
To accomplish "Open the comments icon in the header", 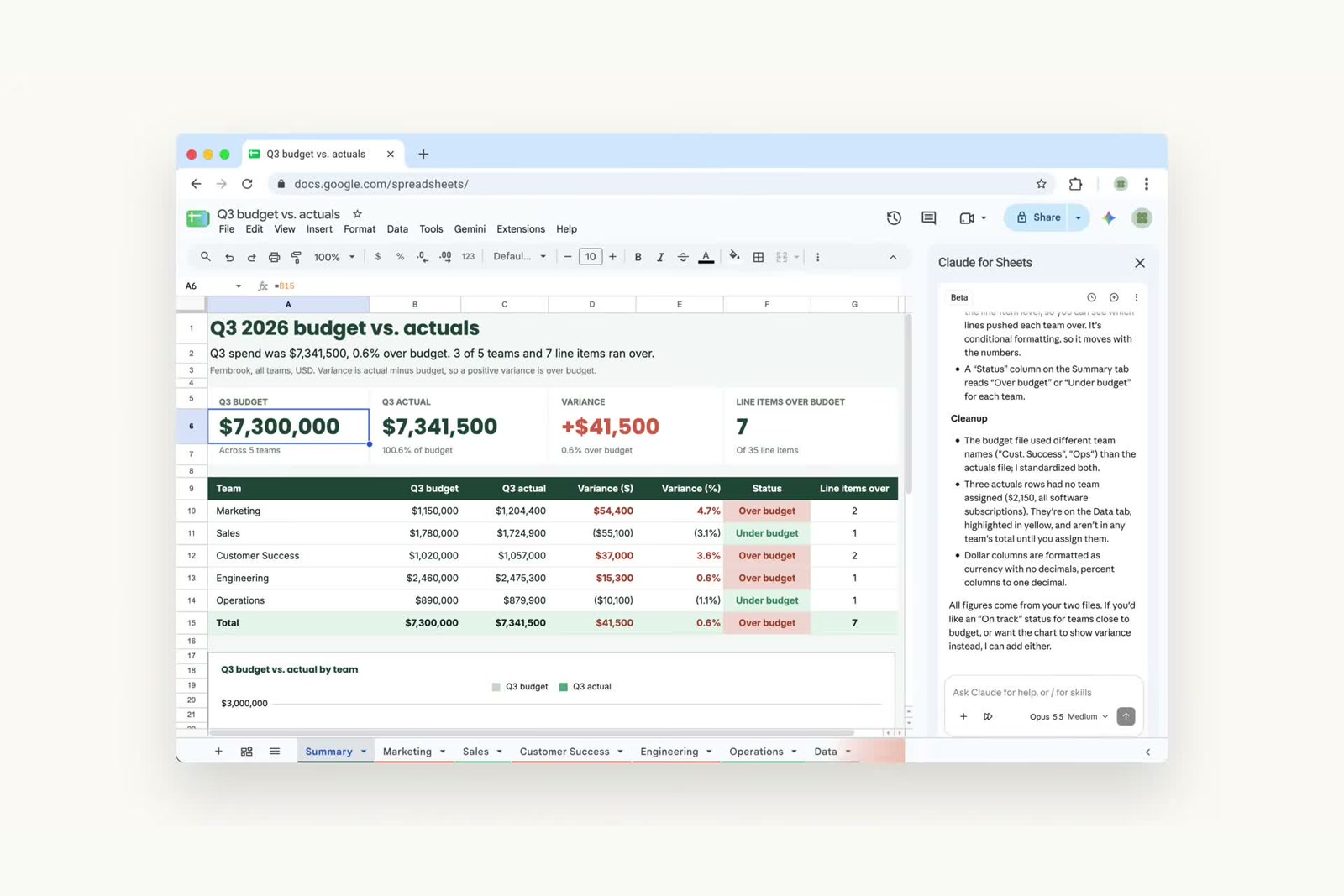I will [x=928, y=218].
